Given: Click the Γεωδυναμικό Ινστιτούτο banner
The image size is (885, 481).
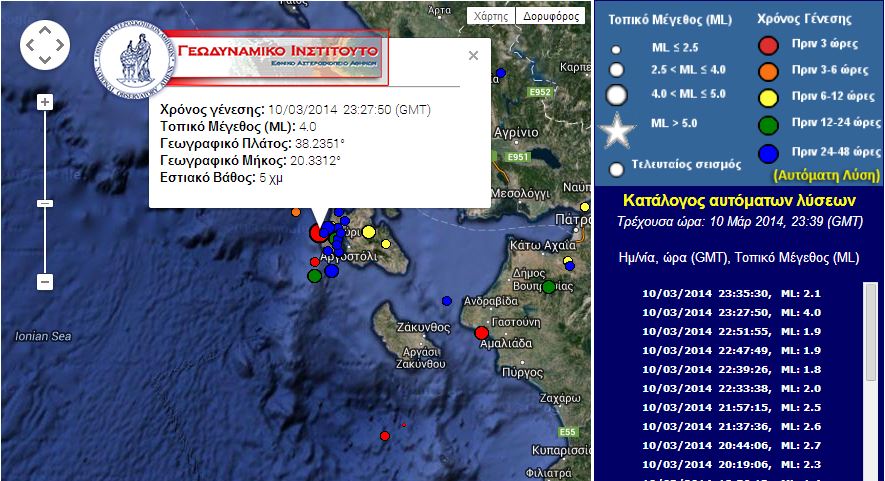Looking at the screenshot, I should click(280, 54).
